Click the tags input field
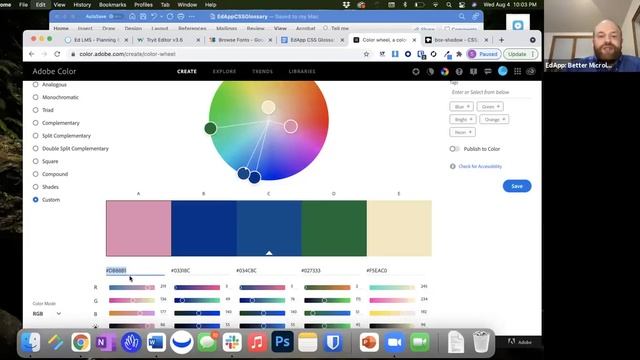The height and width of the screenshot is (360, 640). pyautogui.click(x=491, y=92)
